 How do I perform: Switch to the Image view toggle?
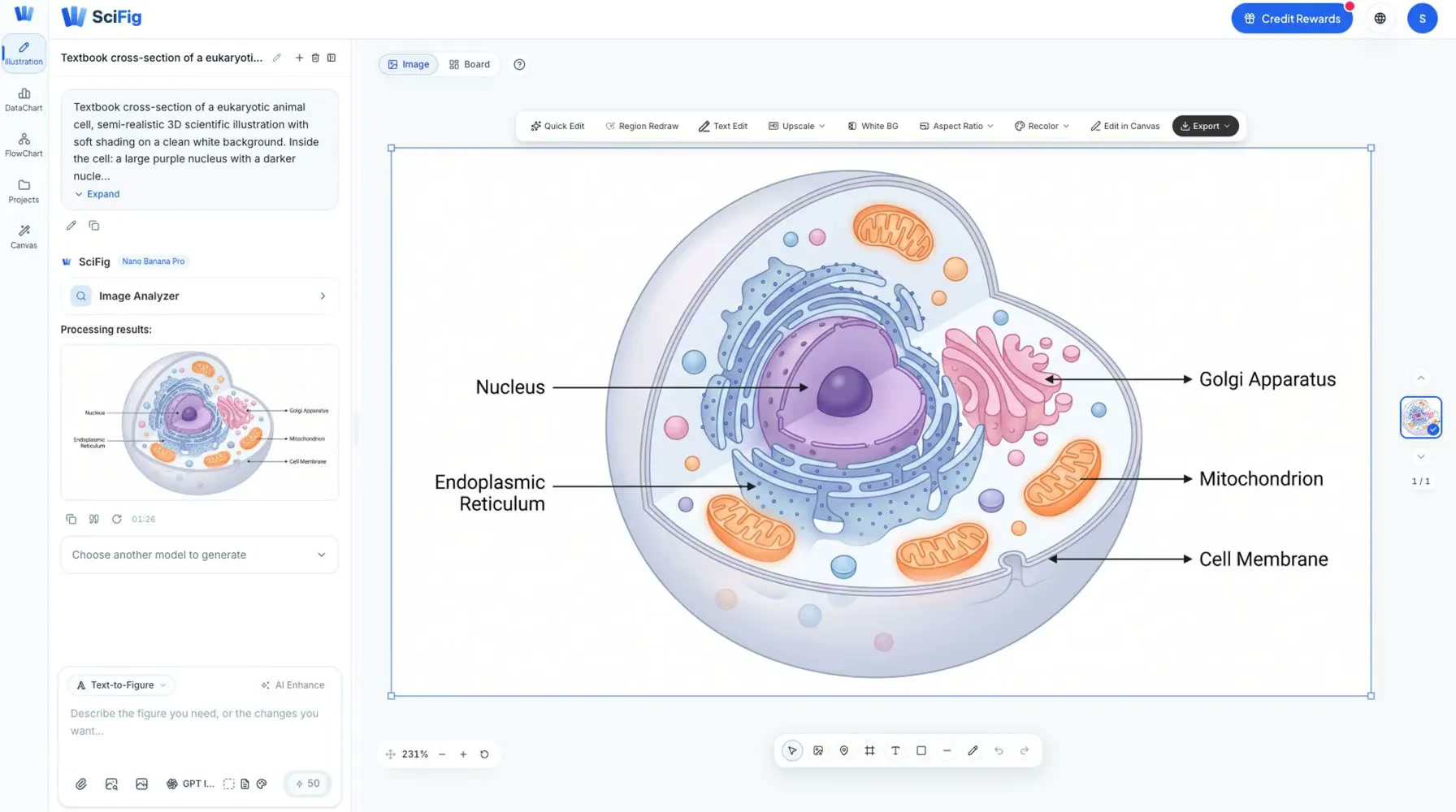pos(409,64)
